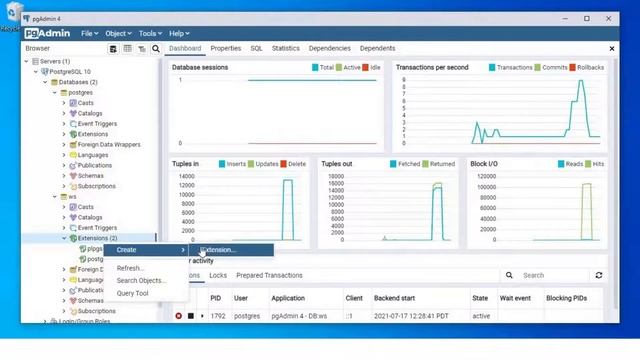Click the postgres database icon

pos(64,93)
